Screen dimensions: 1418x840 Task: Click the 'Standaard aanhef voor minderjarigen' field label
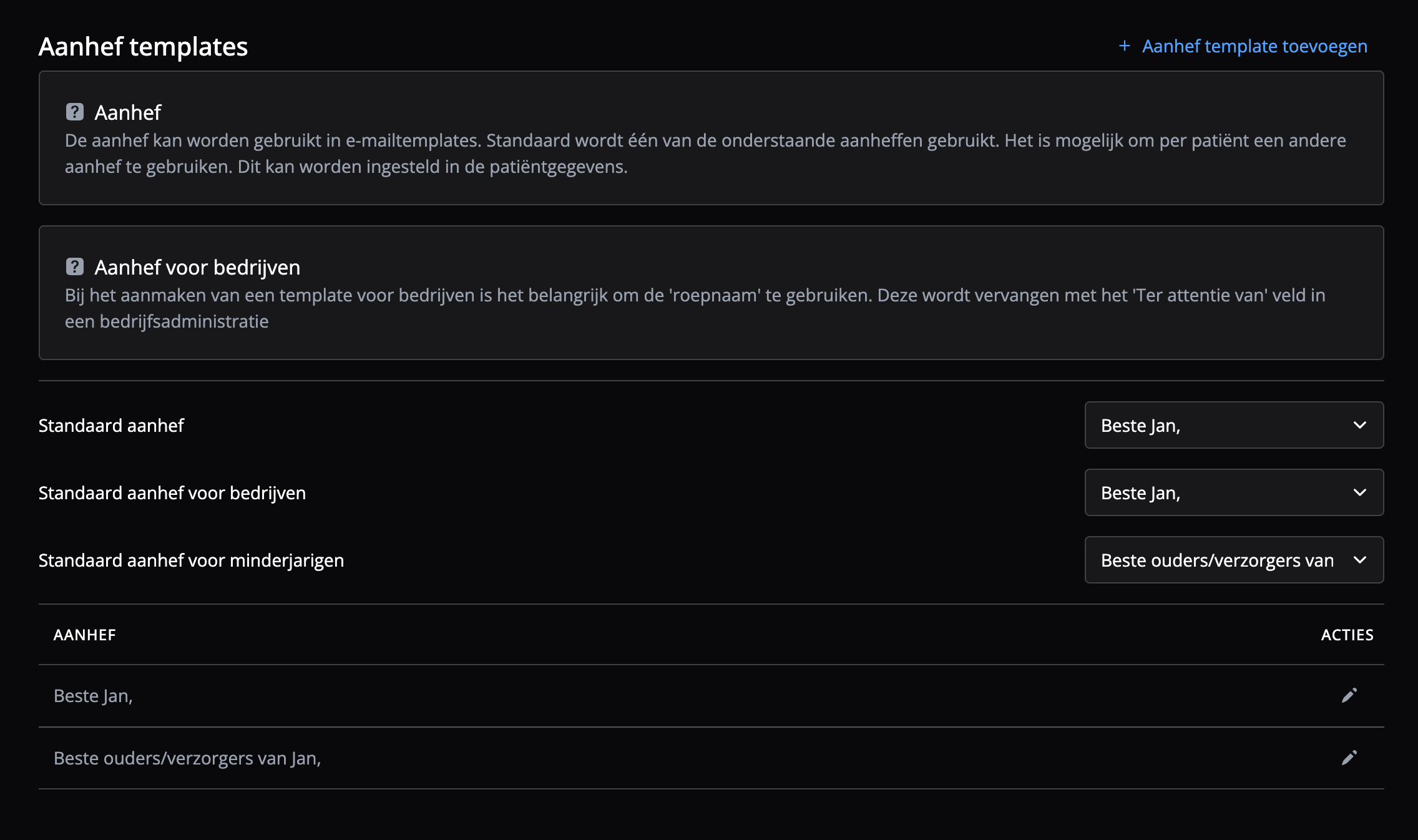(191, 560)
